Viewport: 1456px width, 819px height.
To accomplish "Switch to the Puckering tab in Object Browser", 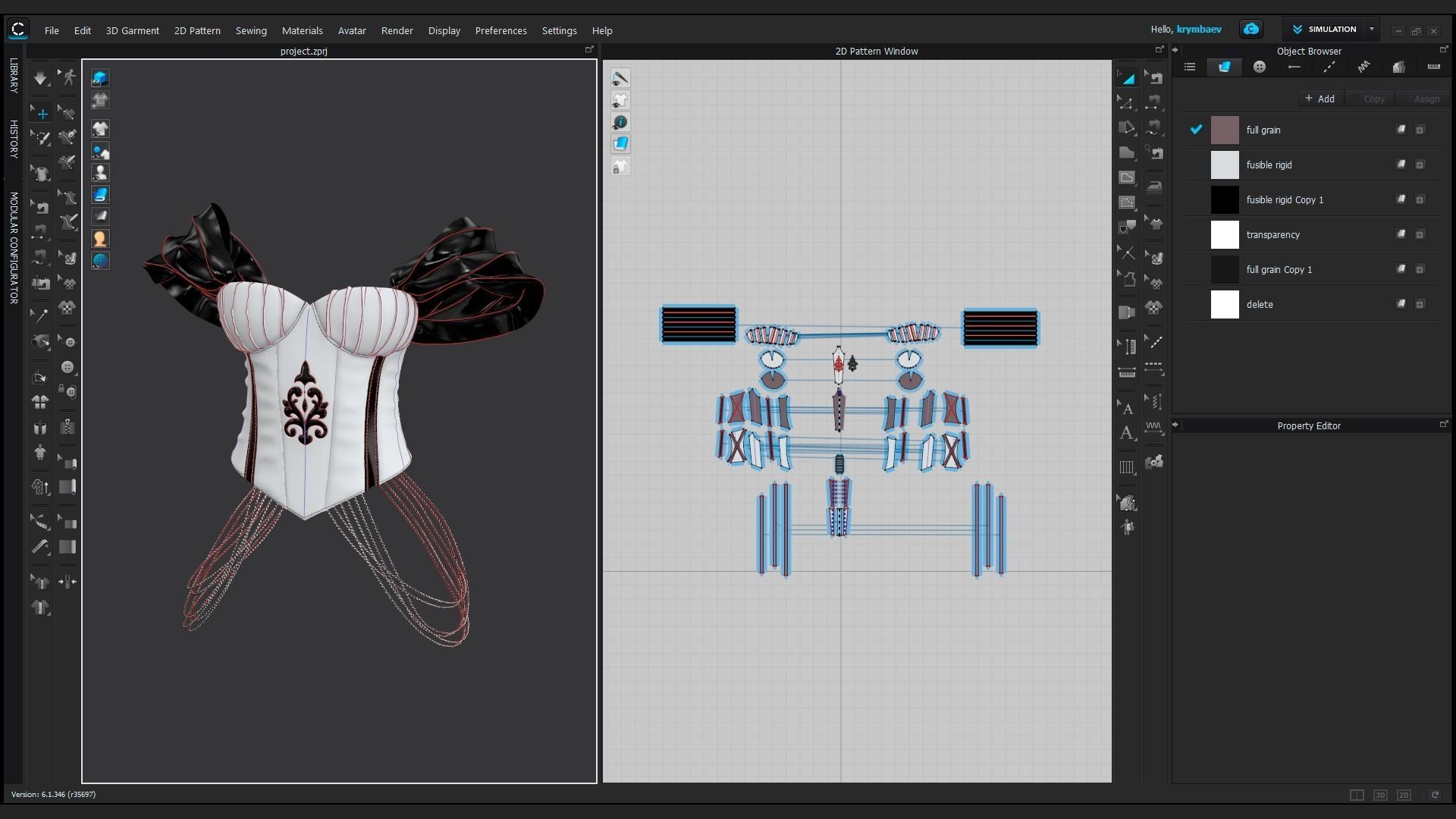I will (1364, 67).
